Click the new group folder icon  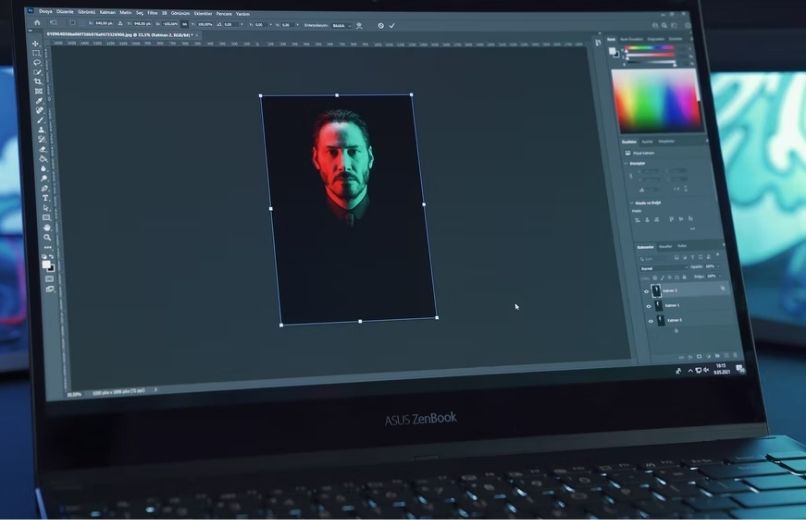point(717,356)
